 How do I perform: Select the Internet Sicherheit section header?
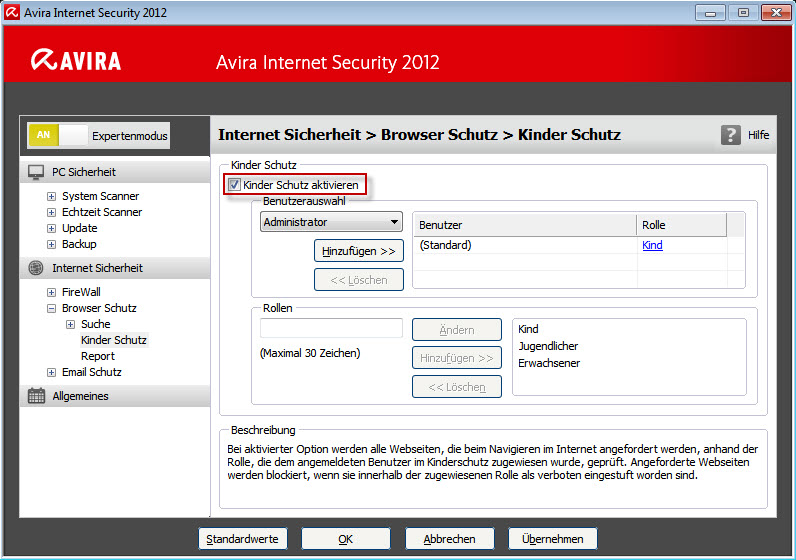[x=115, y=268]
